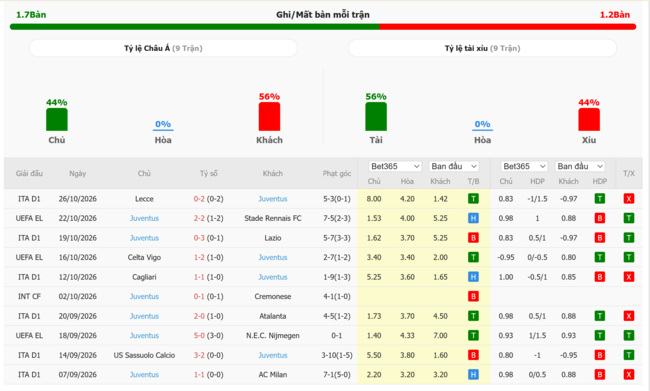
Task: Click red X badge in Cagliari row
Action: point(629,277)
